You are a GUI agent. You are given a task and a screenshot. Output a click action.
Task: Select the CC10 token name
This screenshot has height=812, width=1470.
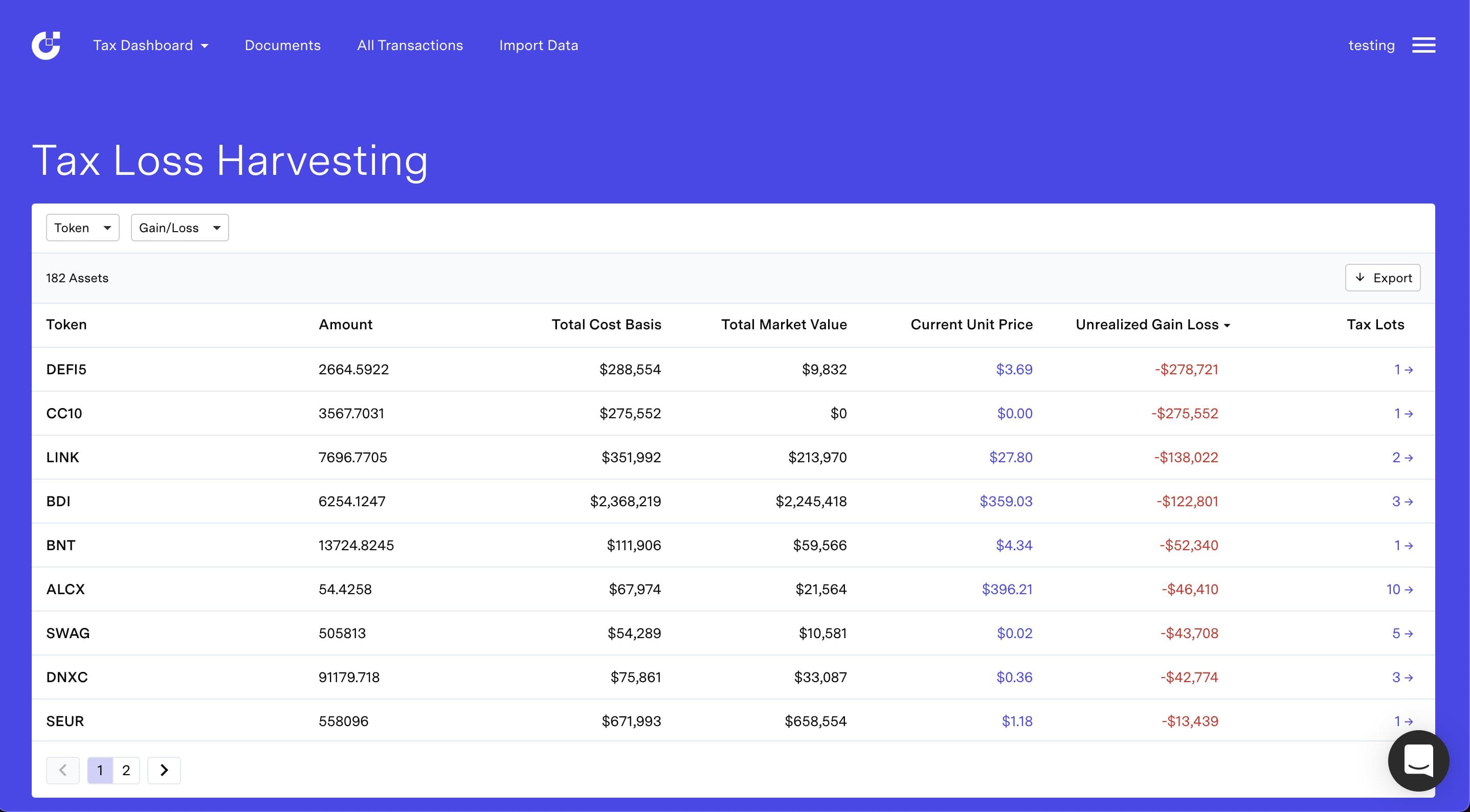[64, 413]
